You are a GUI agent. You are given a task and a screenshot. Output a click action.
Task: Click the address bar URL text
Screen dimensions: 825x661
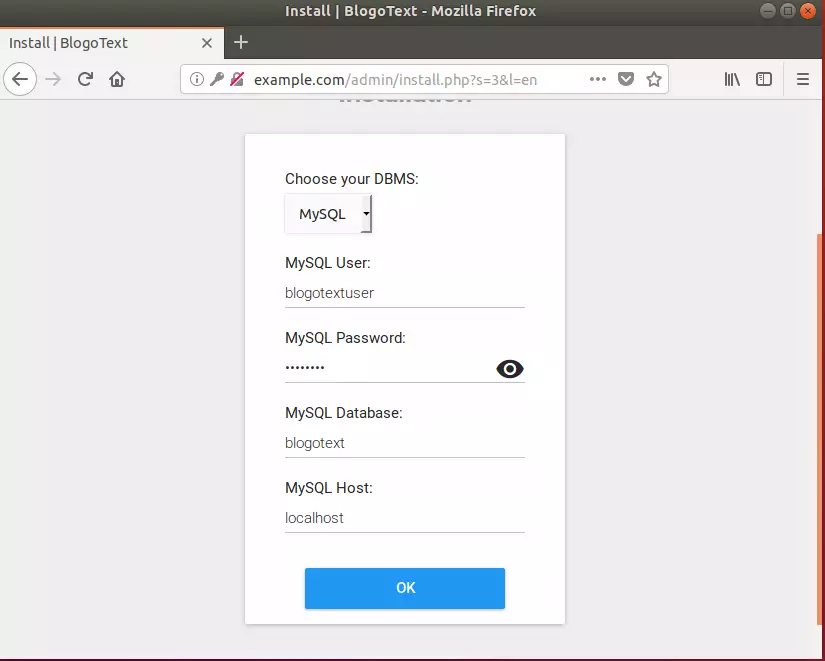click(x=396, y=80)
